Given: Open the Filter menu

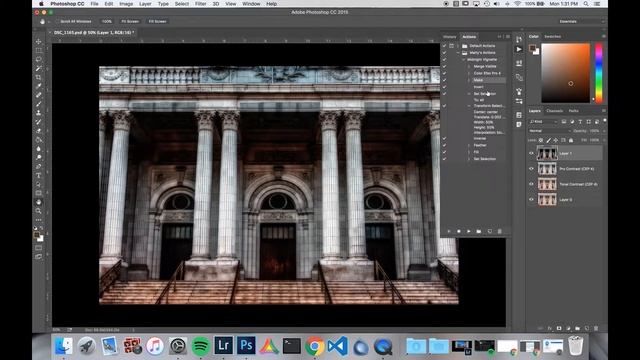Looking at the screenshot, I should click(x=200, y=4).
